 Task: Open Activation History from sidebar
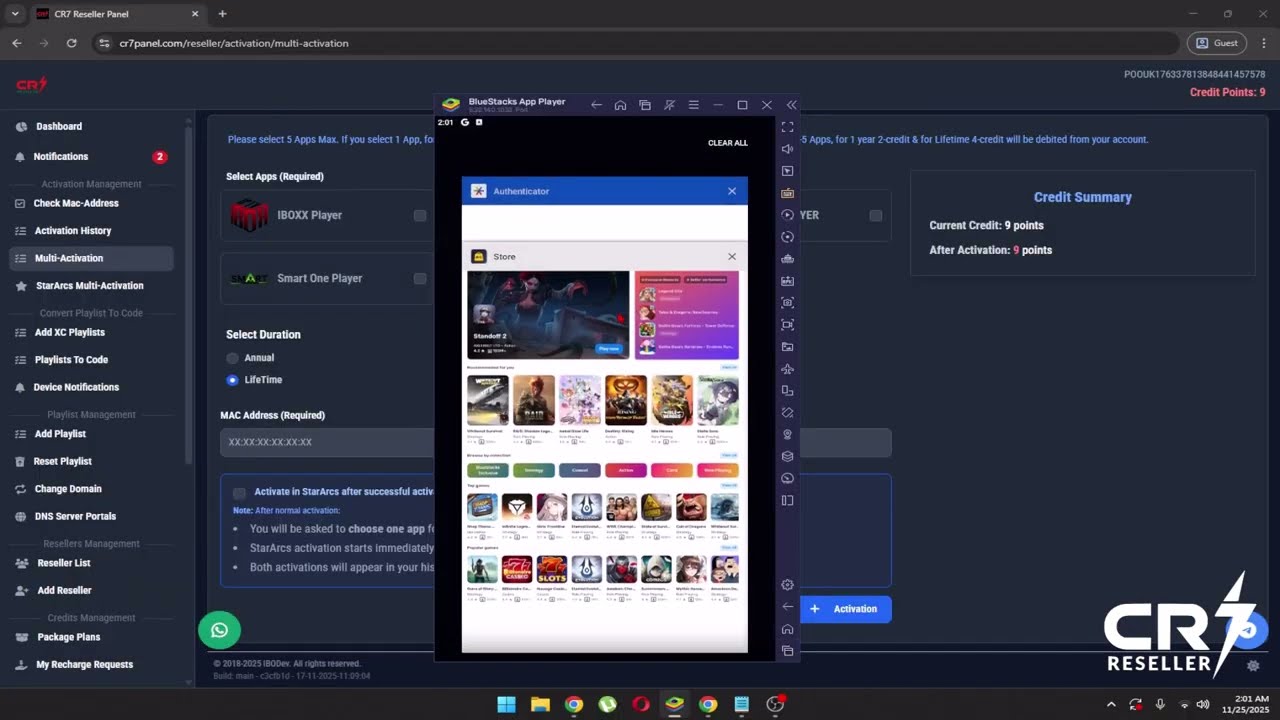[x=73, y=231]
